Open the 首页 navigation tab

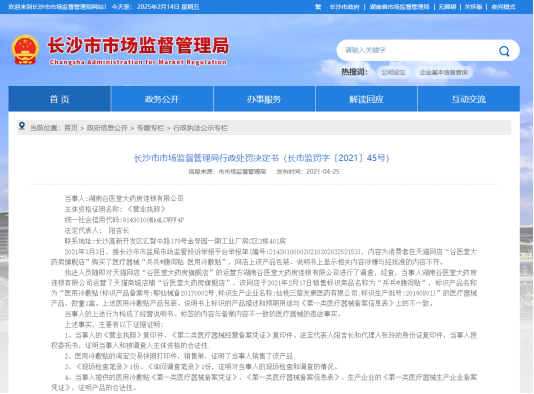coord(60,99)
